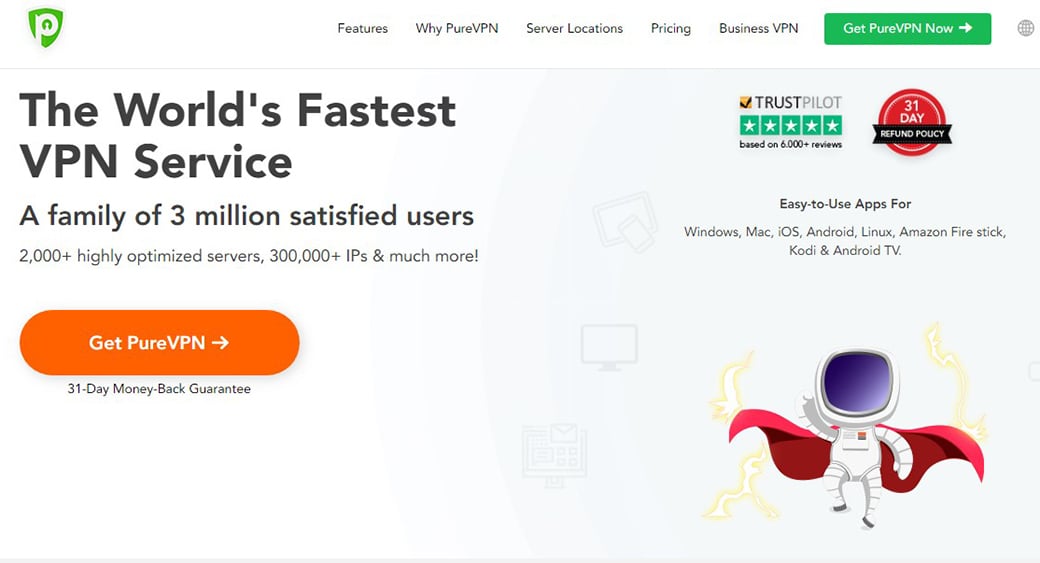Click the Trustpilot five-star rating
The height and width of the screenshot is (563, 1040).
(x=790, y=125)
